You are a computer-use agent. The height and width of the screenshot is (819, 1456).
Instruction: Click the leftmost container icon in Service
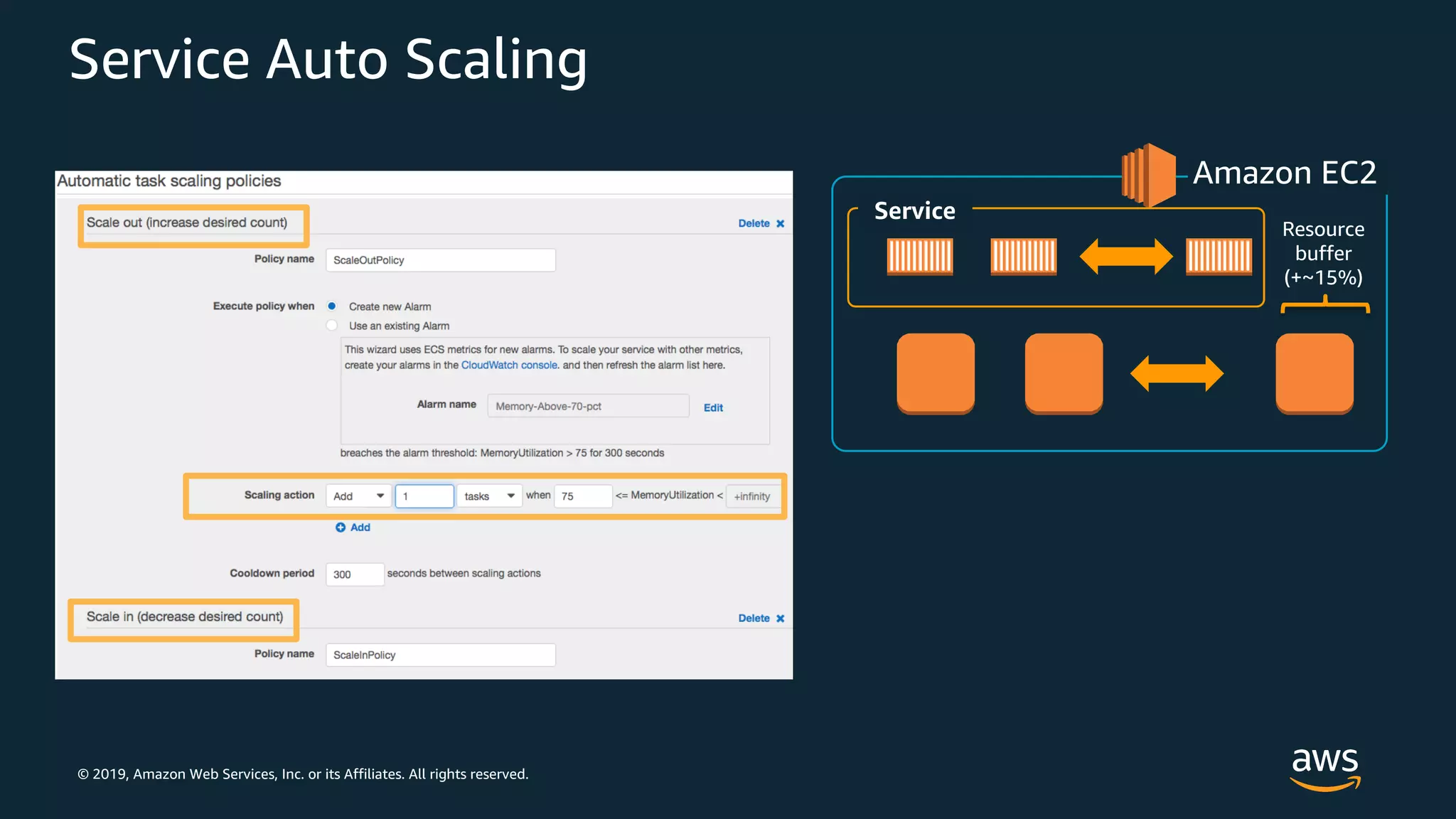pos(919,256)
